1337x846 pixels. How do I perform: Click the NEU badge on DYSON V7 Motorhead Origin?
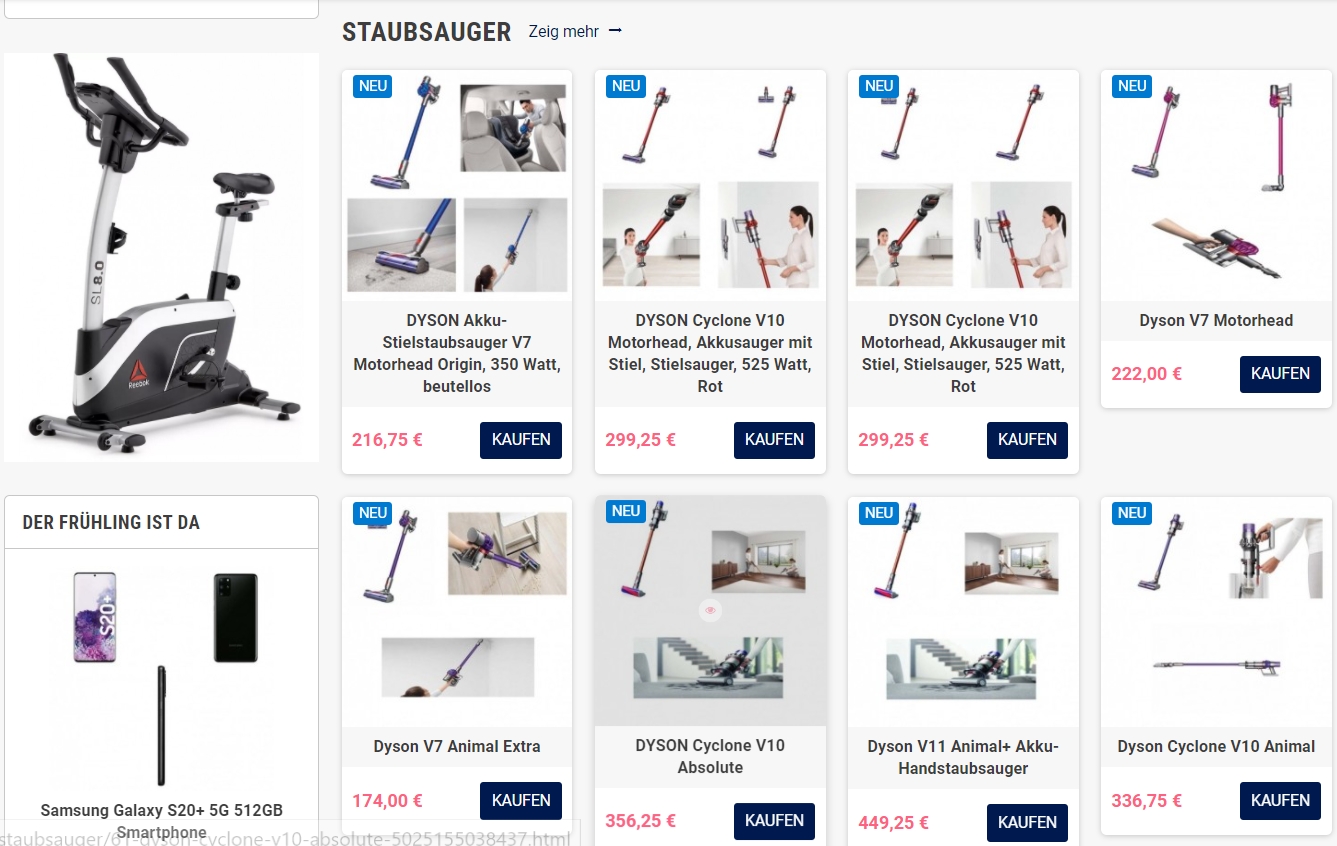pos(373,86)
